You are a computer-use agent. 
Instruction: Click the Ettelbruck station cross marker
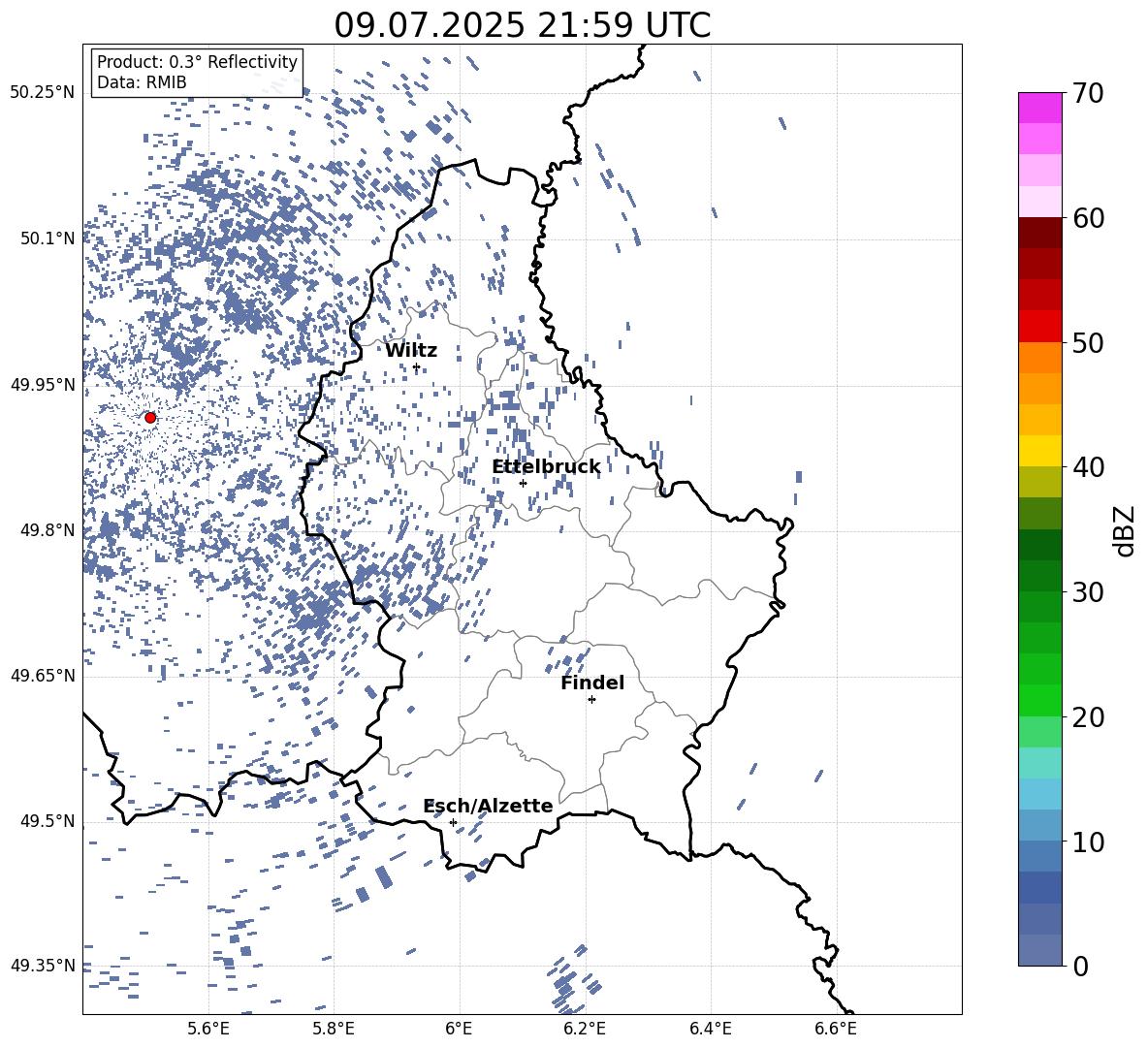523,483
